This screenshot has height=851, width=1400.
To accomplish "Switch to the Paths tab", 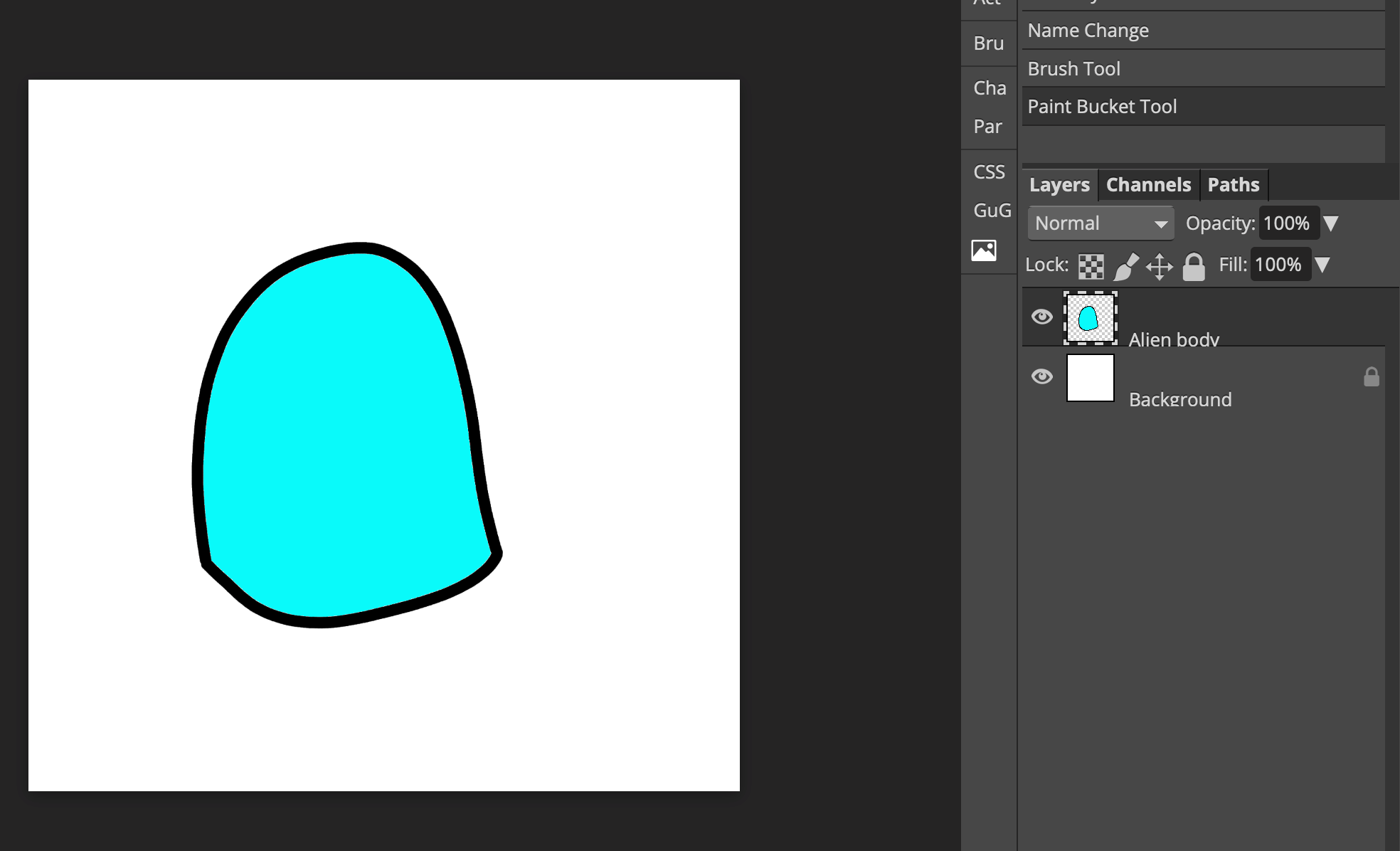I will (x=1234, y=185).
